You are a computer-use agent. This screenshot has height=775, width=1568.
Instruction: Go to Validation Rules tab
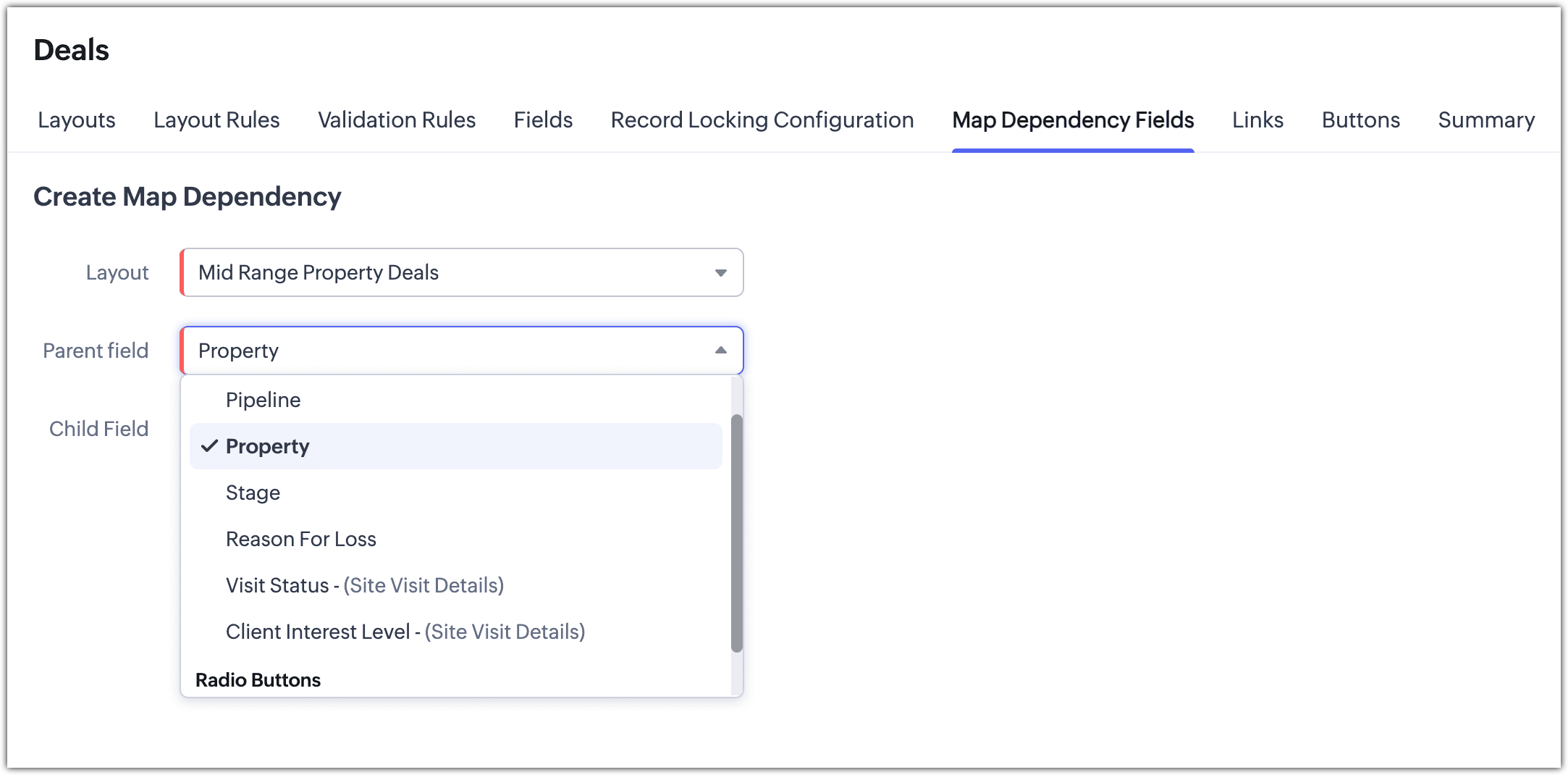pos(397,120)
